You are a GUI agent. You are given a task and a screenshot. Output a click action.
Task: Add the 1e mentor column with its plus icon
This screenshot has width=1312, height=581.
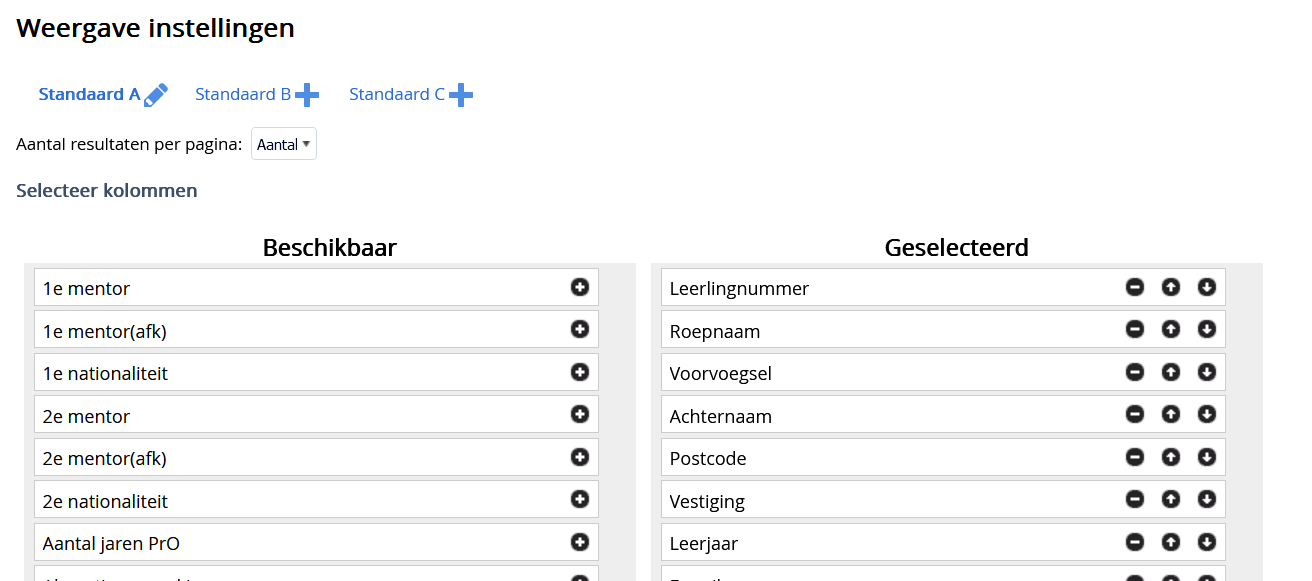click(580, 287)
